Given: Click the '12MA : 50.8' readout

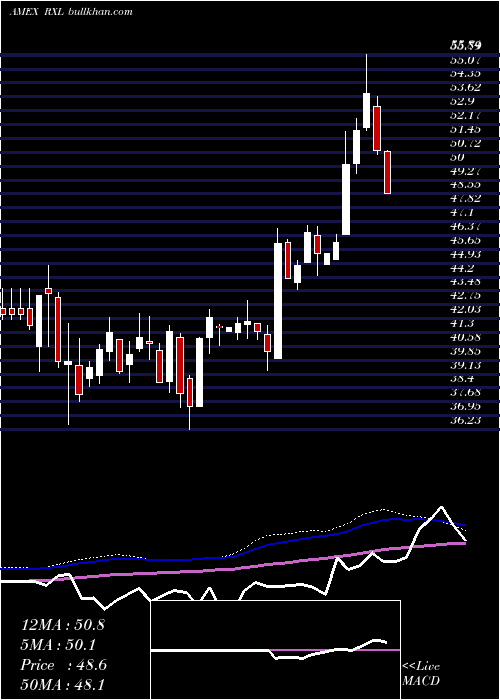Looking at the screenshot, I should coord(63,625).
